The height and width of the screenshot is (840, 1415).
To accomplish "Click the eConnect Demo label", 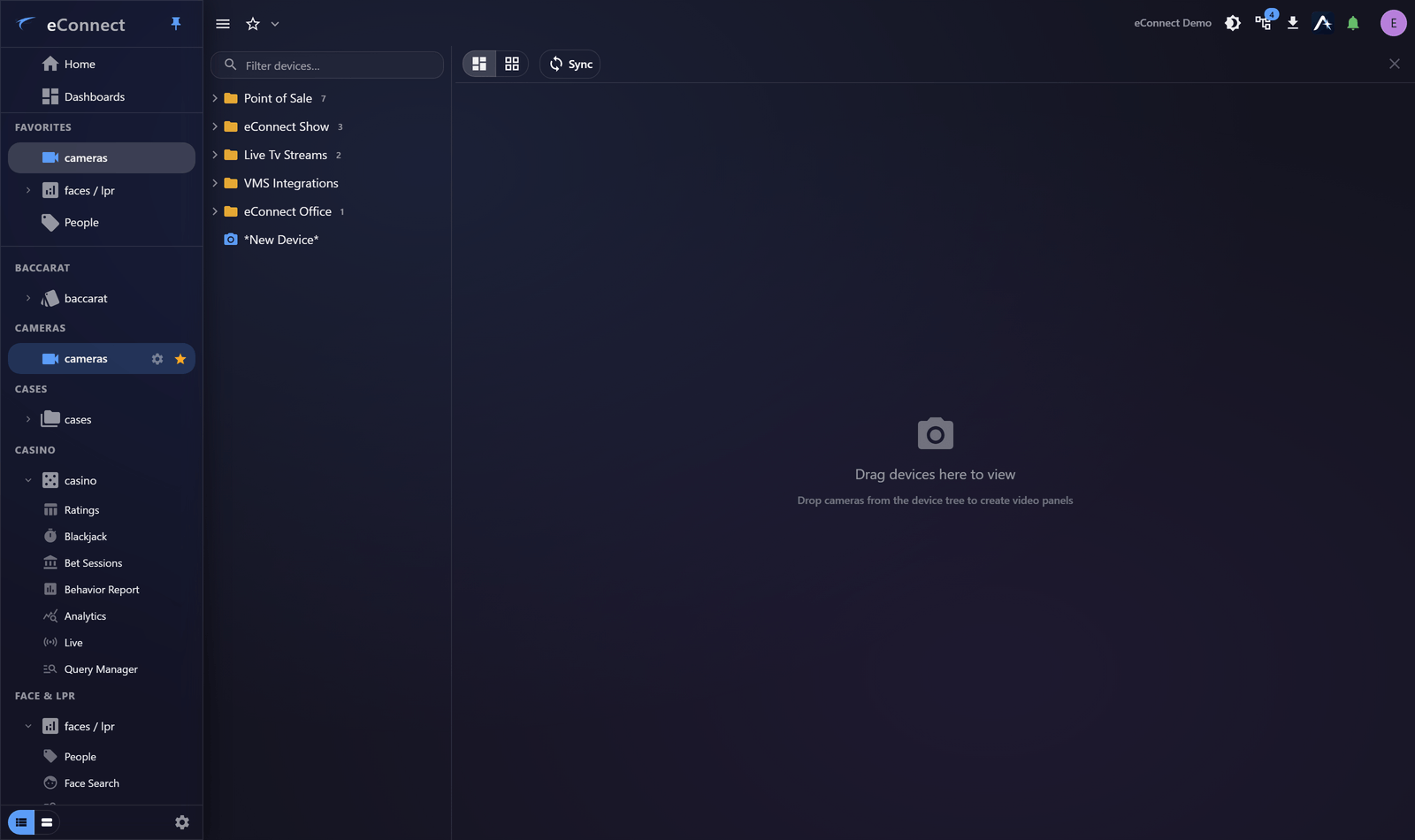I will tap(1173, 23).
